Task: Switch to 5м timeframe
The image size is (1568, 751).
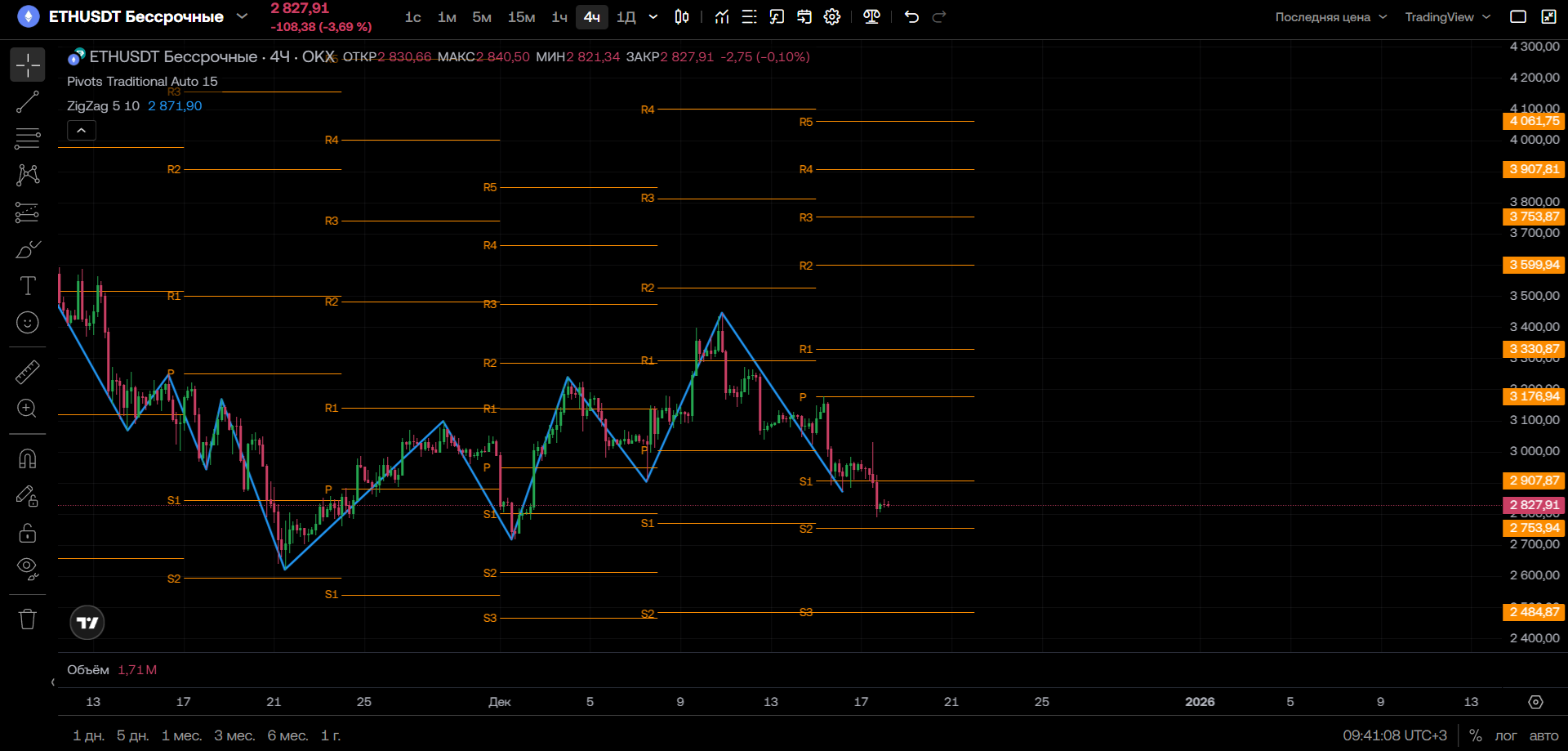Action: tap(482, 17)
